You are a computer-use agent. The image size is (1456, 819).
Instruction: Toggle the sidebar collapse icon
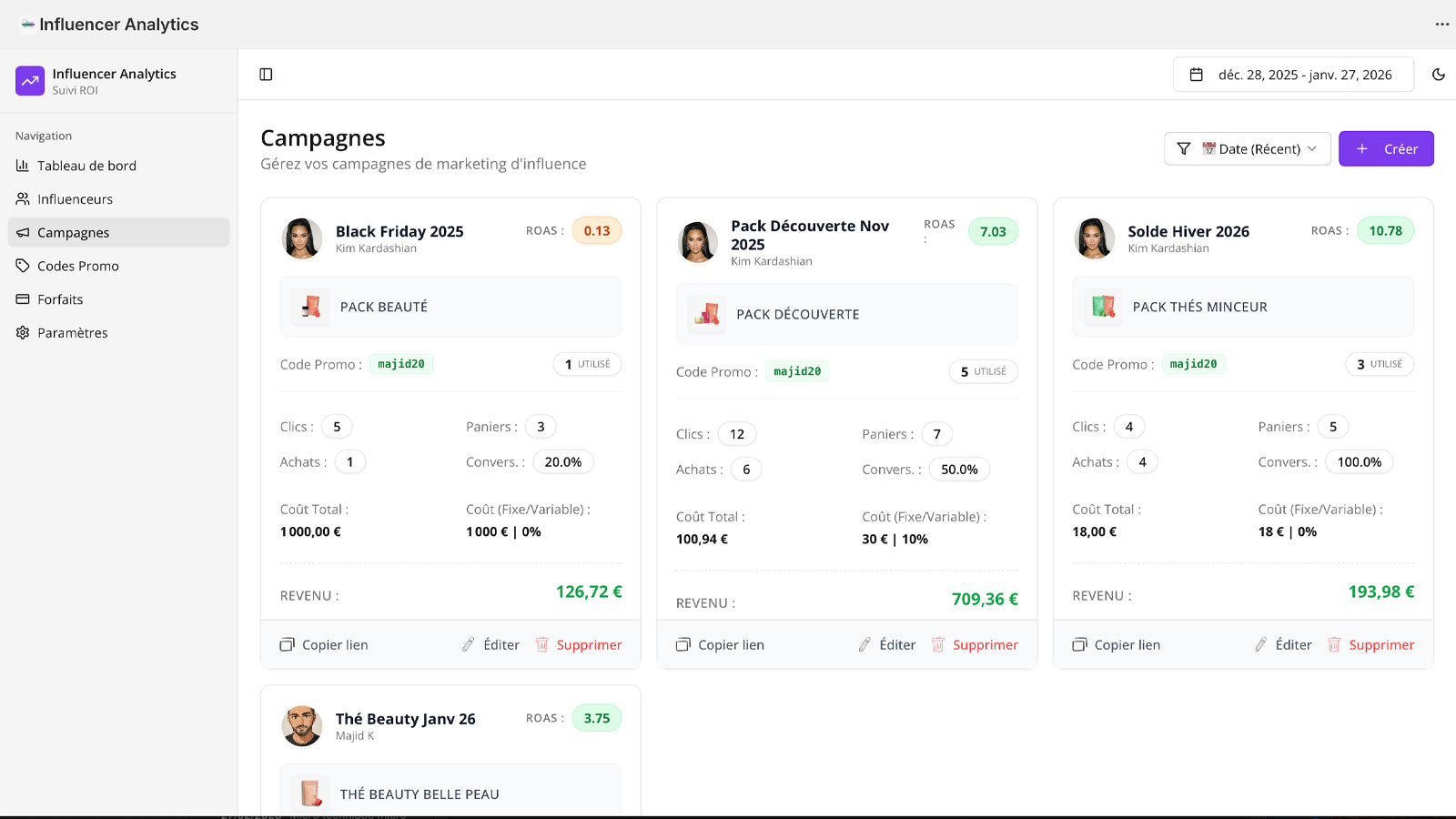[x=266, y=75]
